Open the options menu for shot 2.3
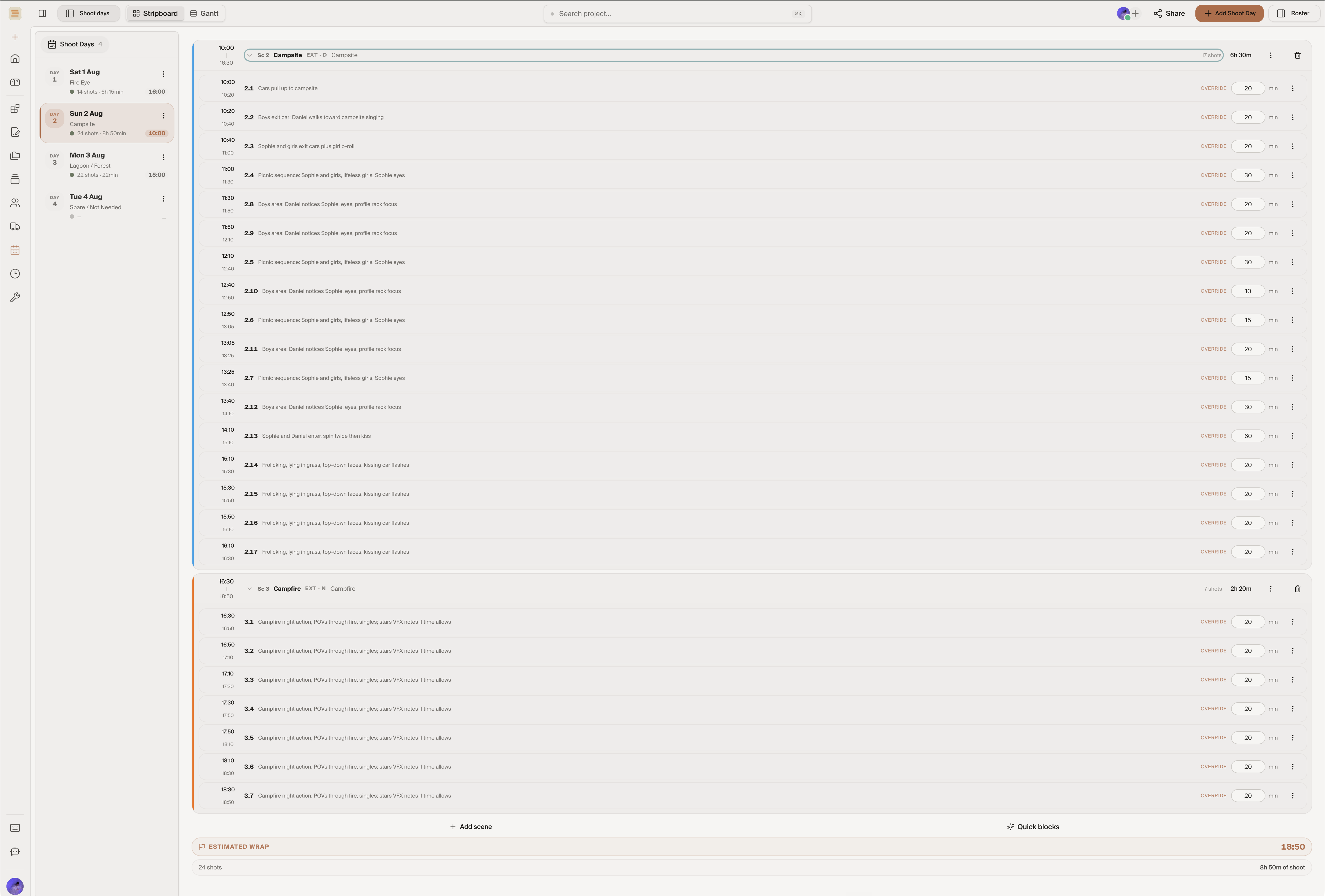The width and height of the screenshot is (1325, 896). [1293, 146]
